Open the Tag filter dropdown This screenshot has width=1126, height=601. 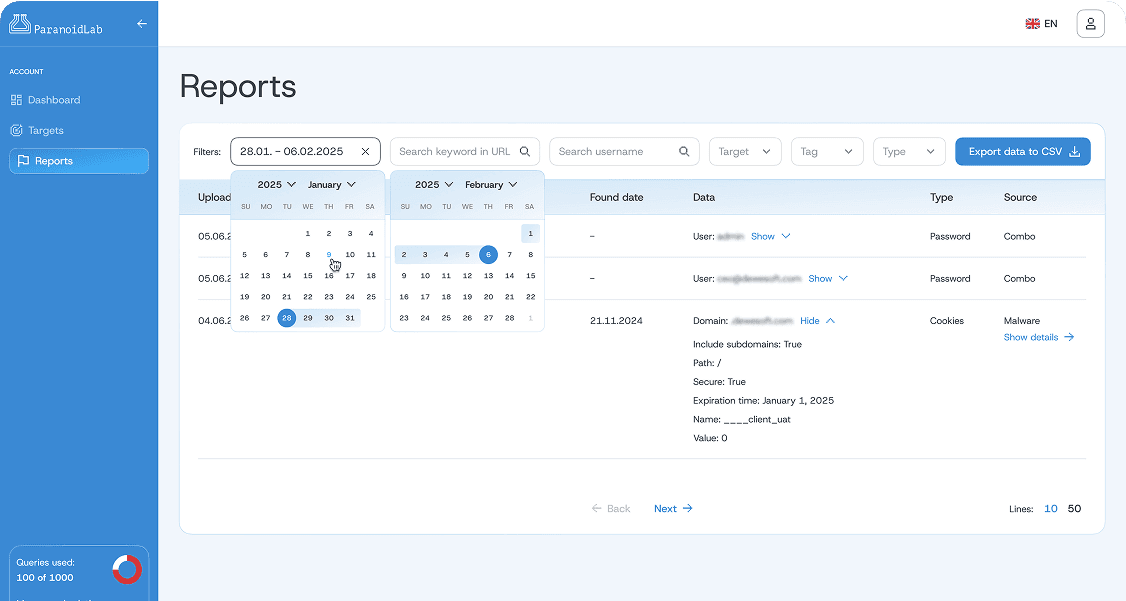tap(827, 152)
